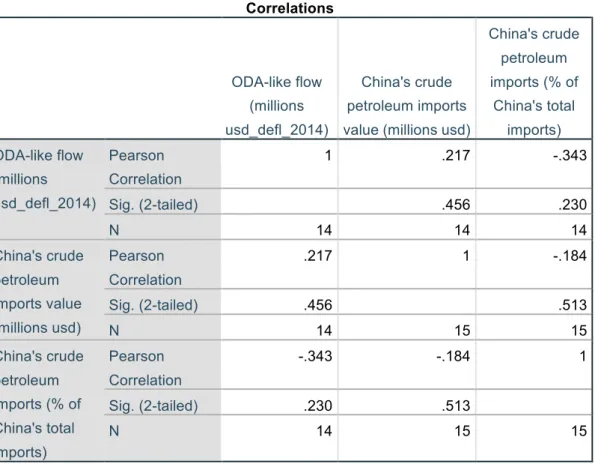Select the .230 cell in the bottom block
Viewport: 595px width, 464px height.
(x=318, y=406)
